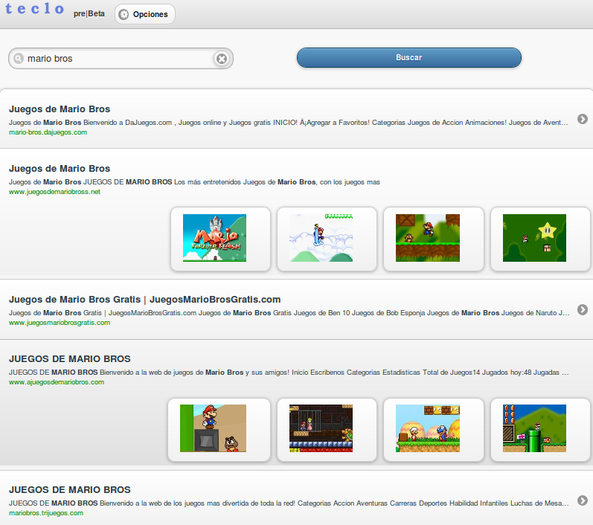Click snippet 'juegos mas divertida de toda la red'

tap(289, 503)
